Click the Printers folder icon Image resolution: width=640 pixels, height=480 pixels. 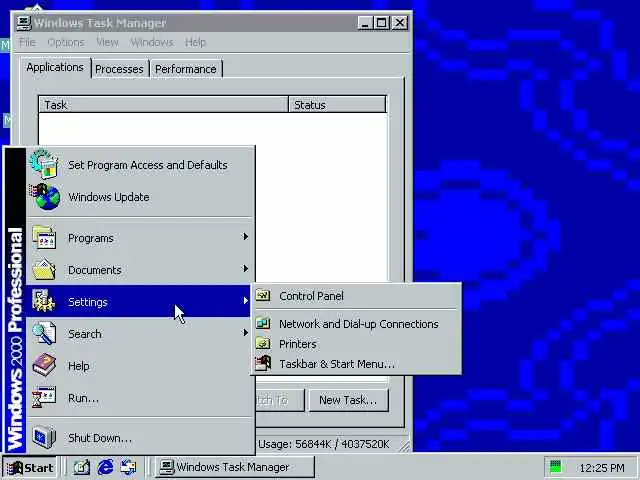pyautogui.click(x=263, y=344)
